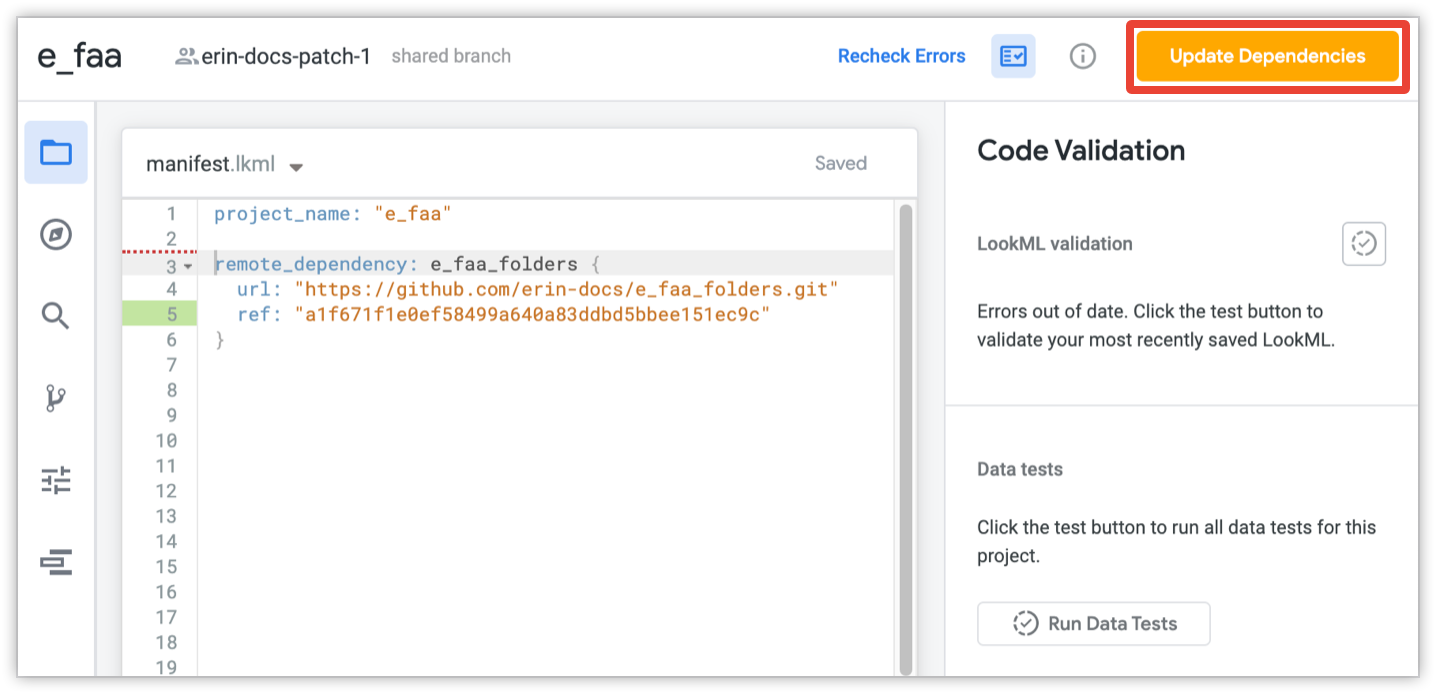
Task: Collapse the remote_dependency block on line 3
Action: point(188,266)
